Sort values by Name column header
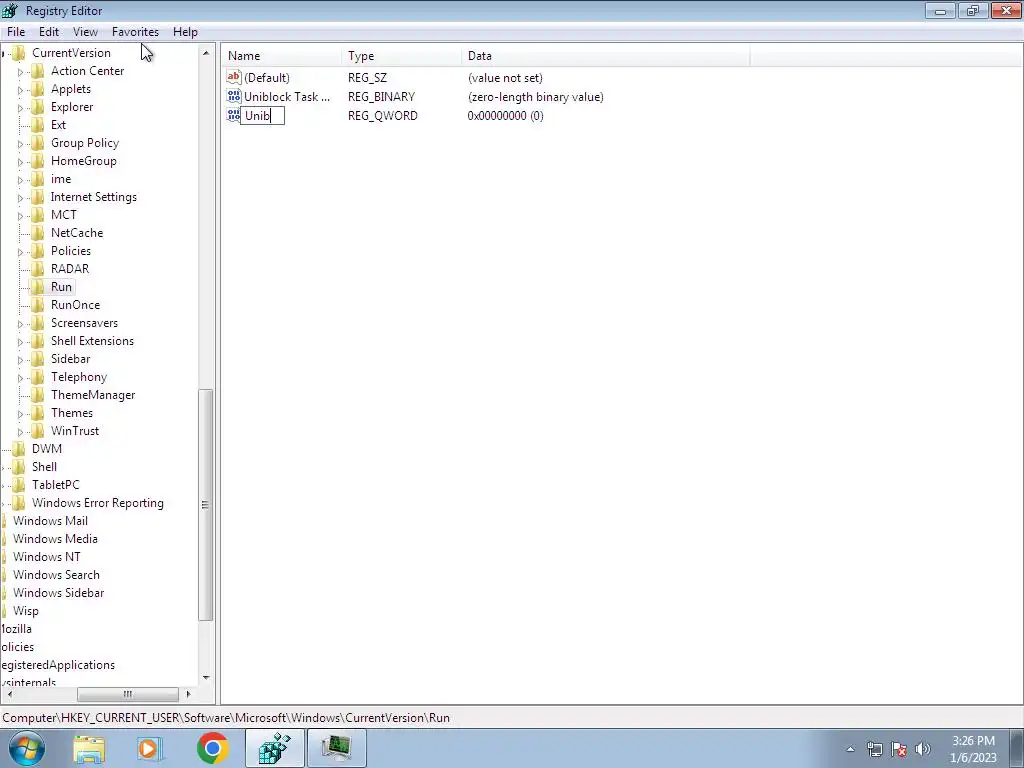 click(281, 56)
